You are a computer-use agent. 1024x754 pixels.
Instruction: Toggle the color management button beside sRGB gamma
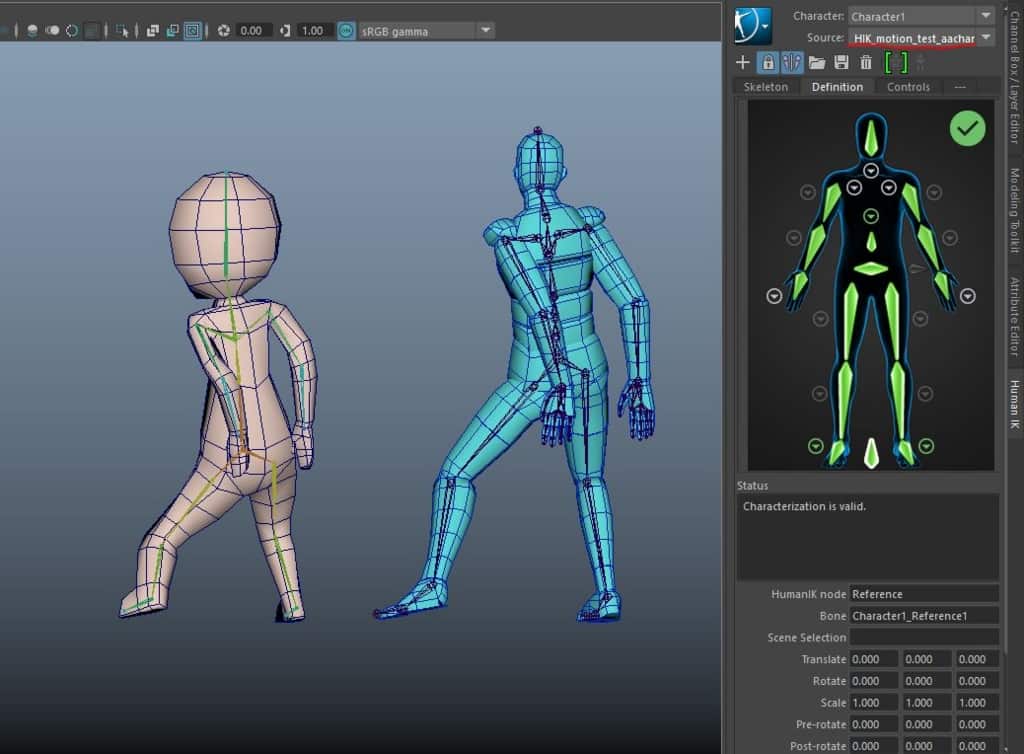(x=346, y=30)
